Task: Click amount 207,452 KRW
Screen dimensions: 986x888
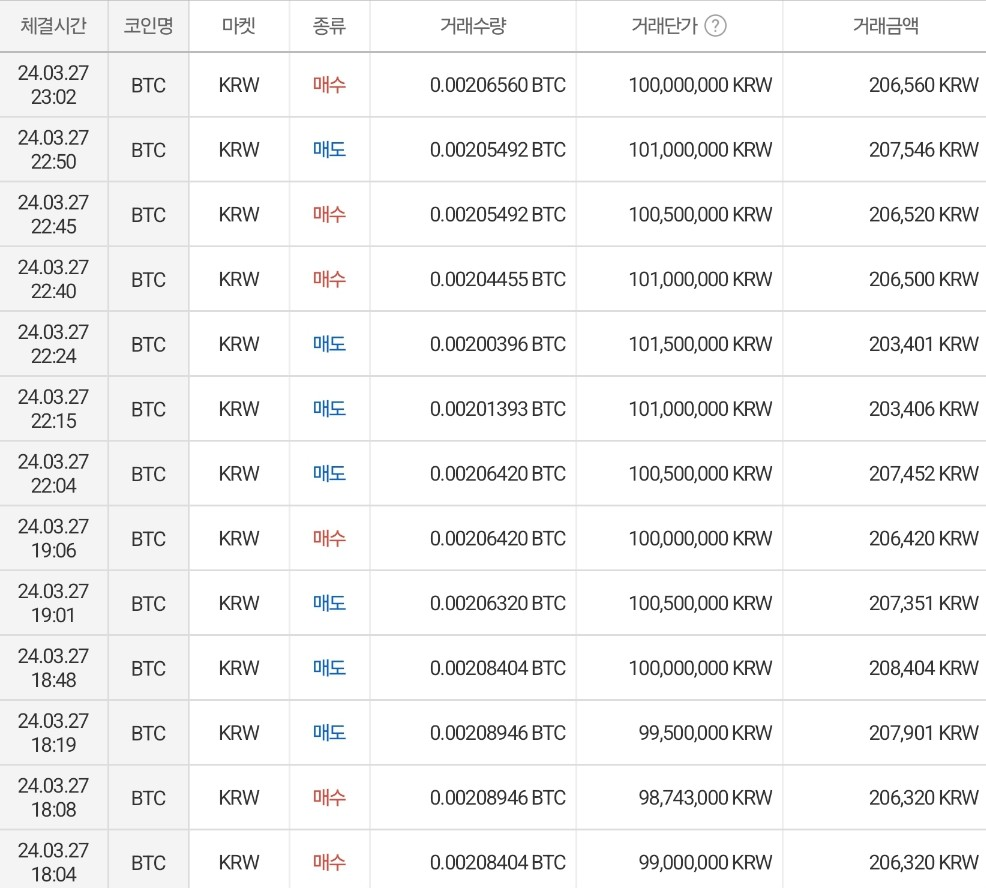Action: pyautogui.click(x=924, y=474)
